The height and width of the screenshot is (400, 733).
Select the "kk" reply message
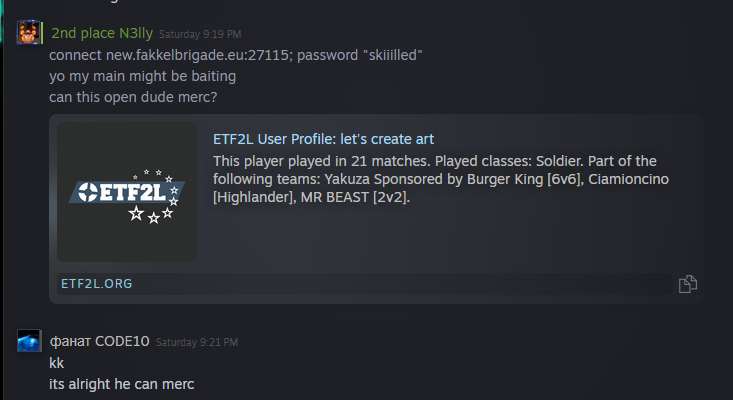(57, 363)
